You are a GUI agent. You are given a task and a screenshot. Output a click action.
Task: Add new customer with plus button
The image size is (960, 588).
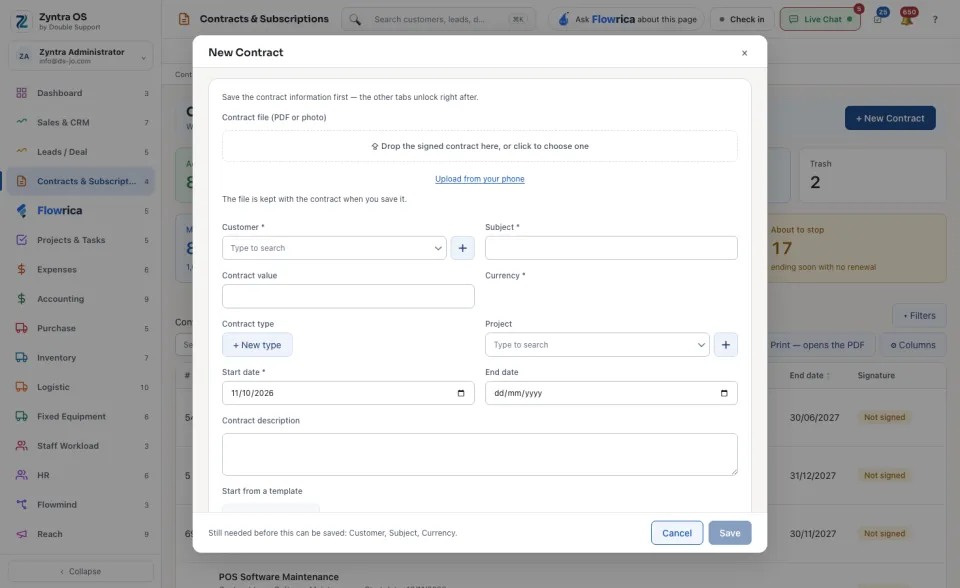tap(463, 248)
